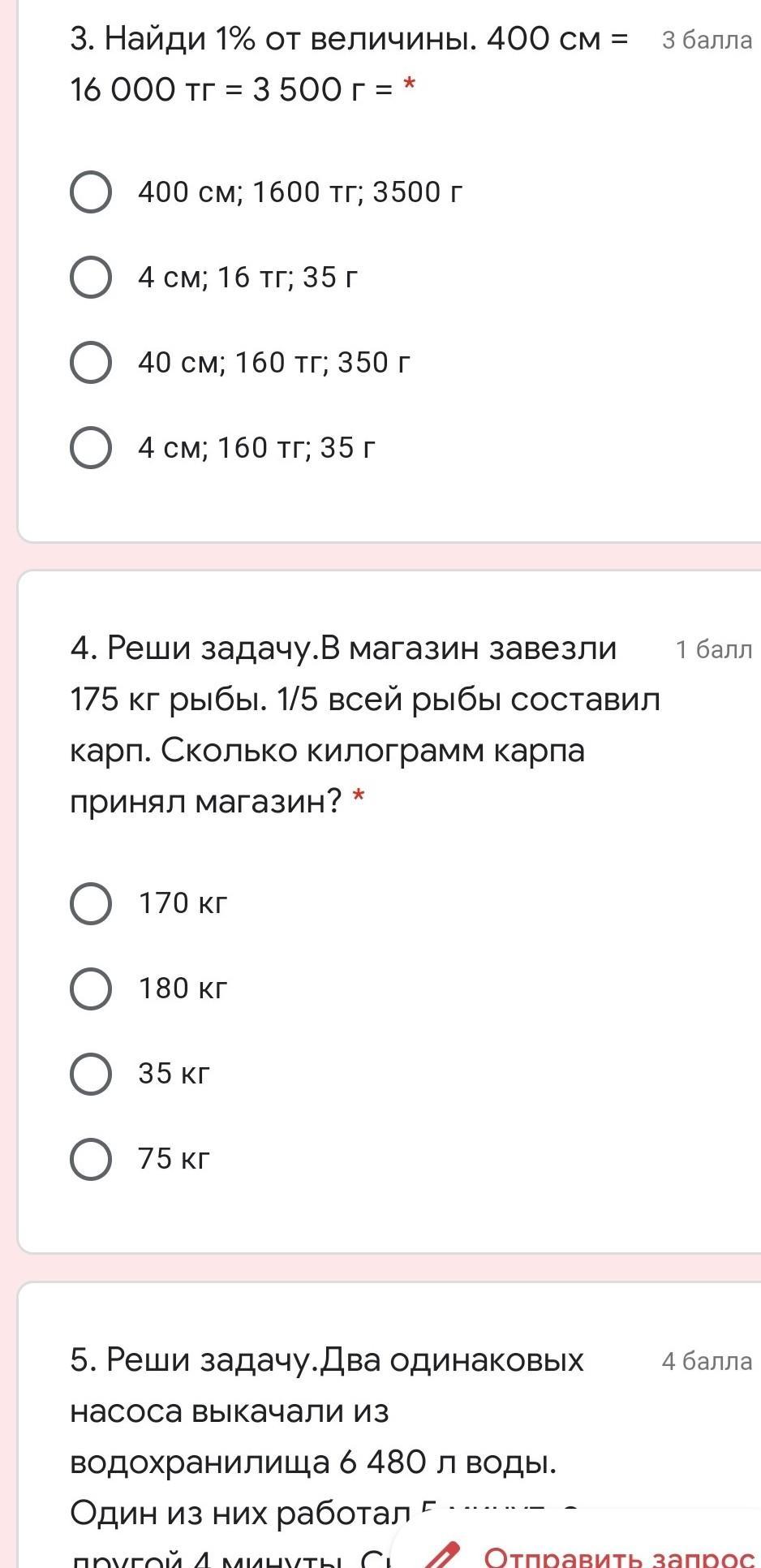The height and width of the screenshot is (1568, 761).
Task: Tap the 'Отправить запрос' button text
Action: coord(618,1557)
